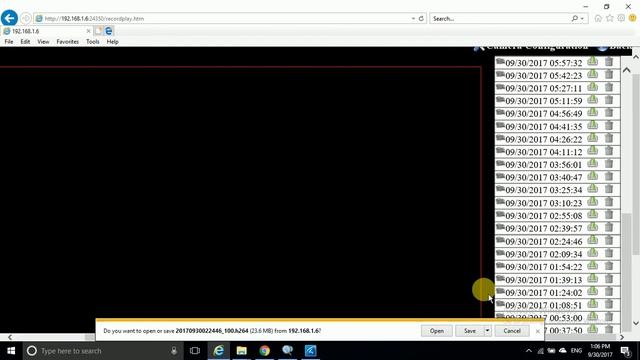The width and height of the screenshot is (640, 360).
Task: Open the downloaded h264 file
Action: click(437, 331)
